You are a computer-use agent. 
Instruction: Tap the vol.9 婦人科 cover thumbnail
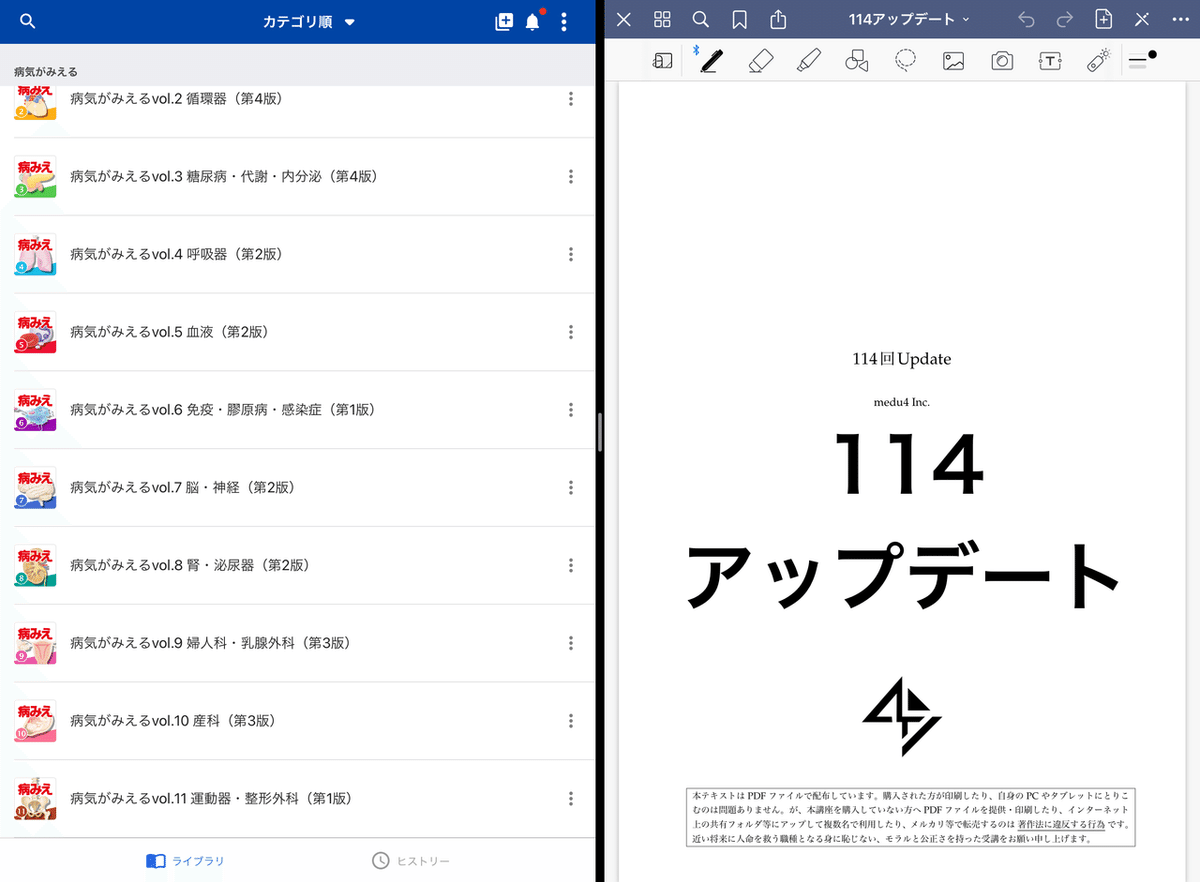coord(35,643)
